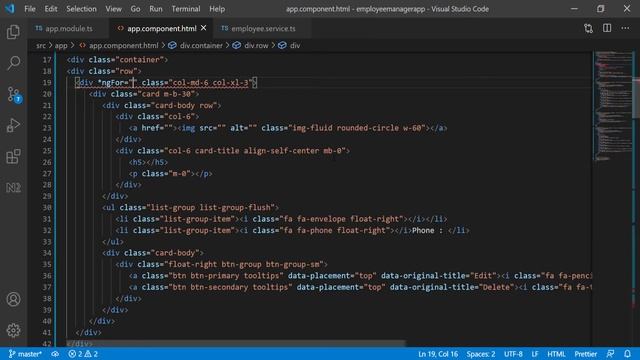Select the app.component.html tab
Viewport: 640px width, 360px height.
coord(162,29)
